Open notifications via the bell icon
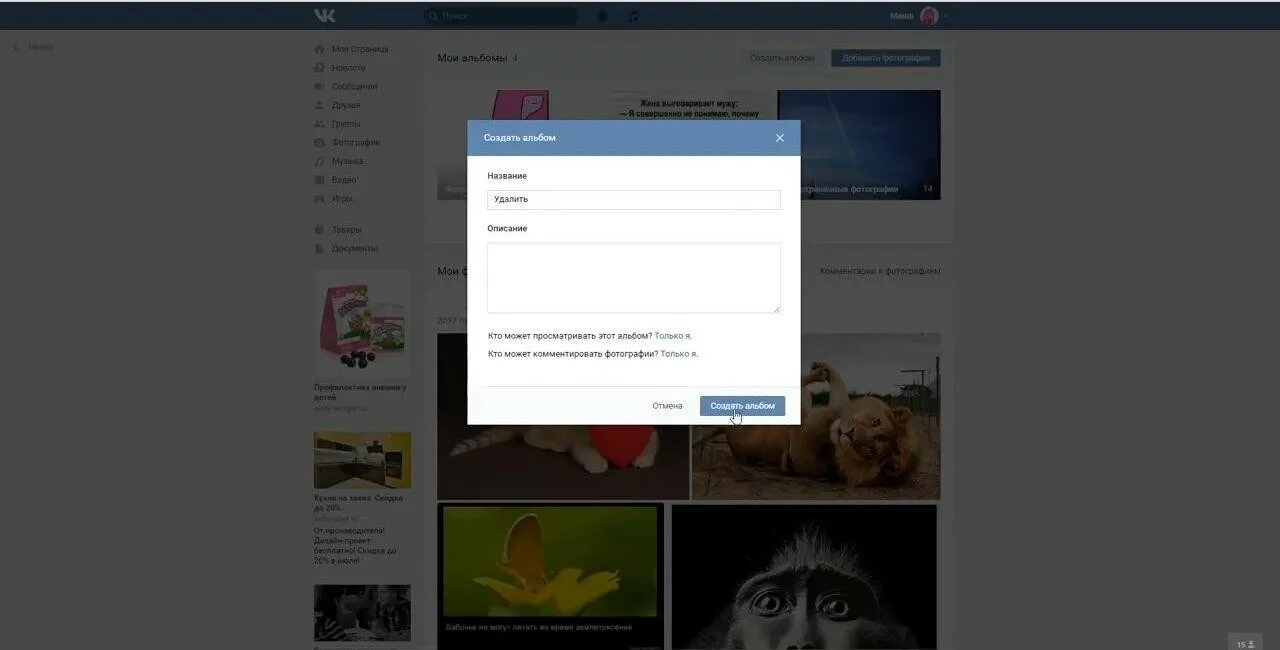Screen dimensions: 1280x650 tap(603, 16)
